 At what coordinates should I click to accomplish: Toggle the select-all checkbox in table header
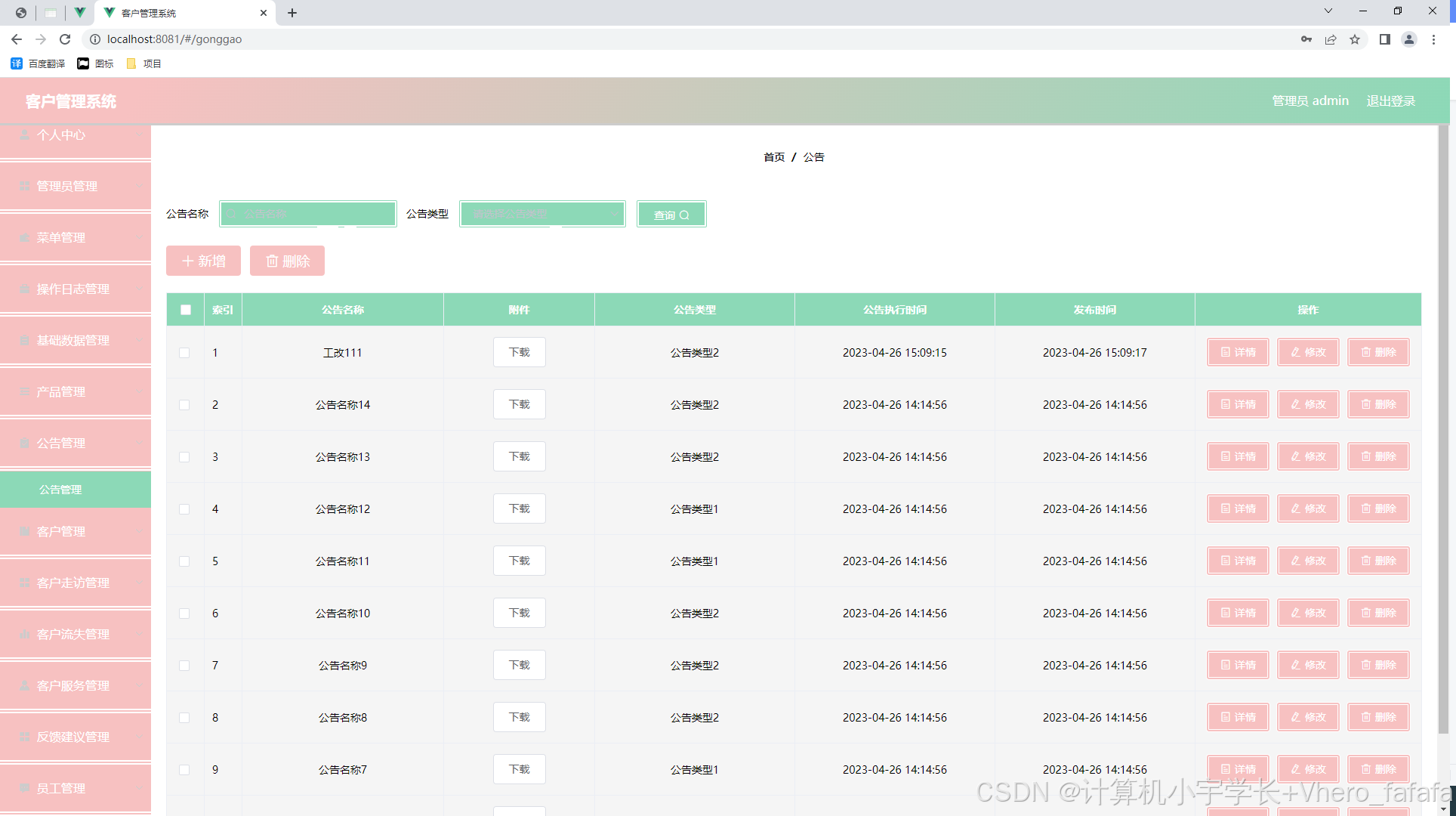[x=184, y=310]
